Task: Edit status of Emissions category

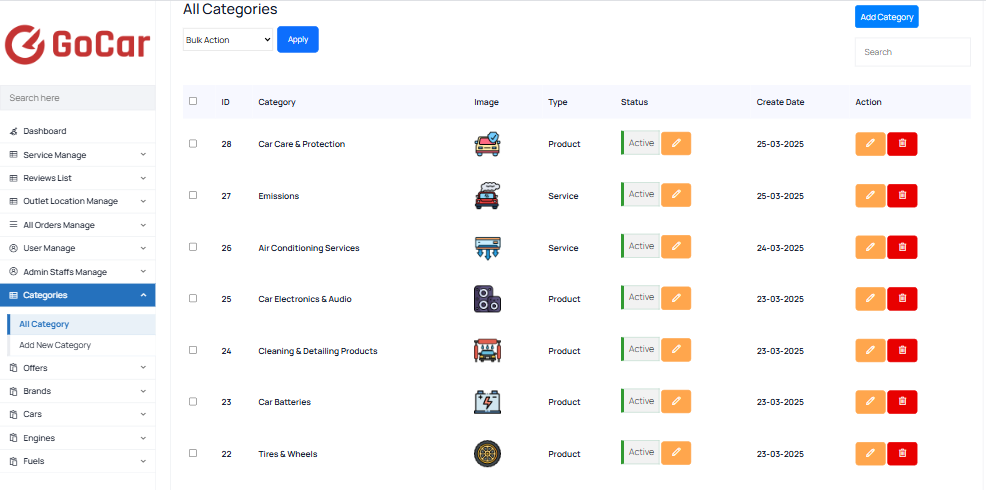Action: (676, 195)
